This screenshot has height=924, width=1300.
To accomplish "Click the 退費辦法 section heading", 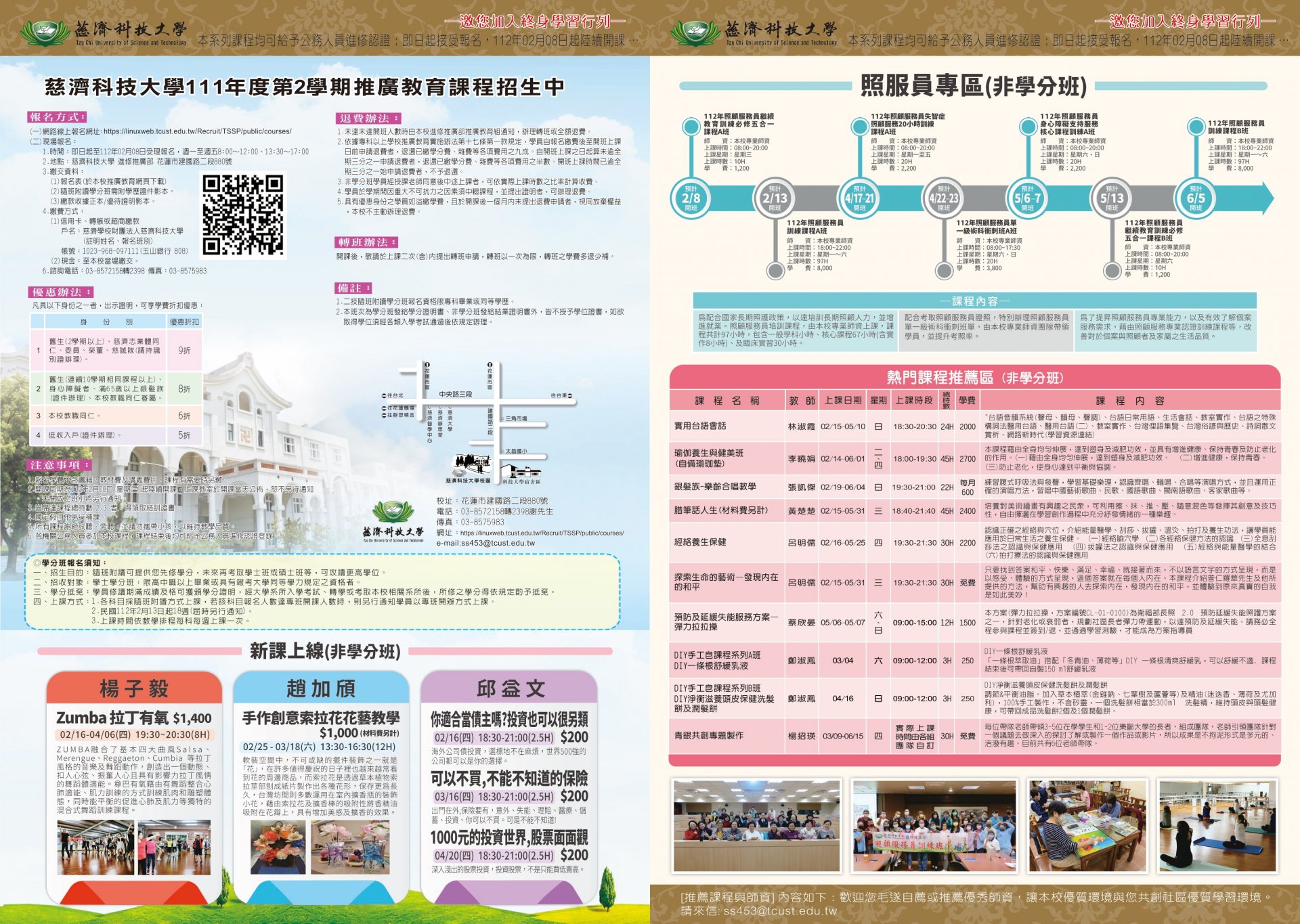I will [x=368, y=118].
